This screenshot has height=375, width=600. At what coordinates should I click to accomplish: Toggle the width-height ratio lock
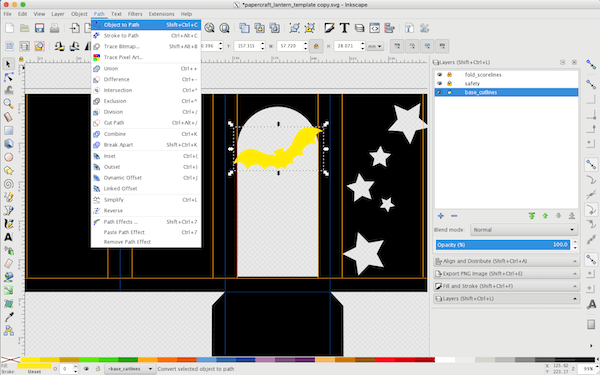[316, 46]
